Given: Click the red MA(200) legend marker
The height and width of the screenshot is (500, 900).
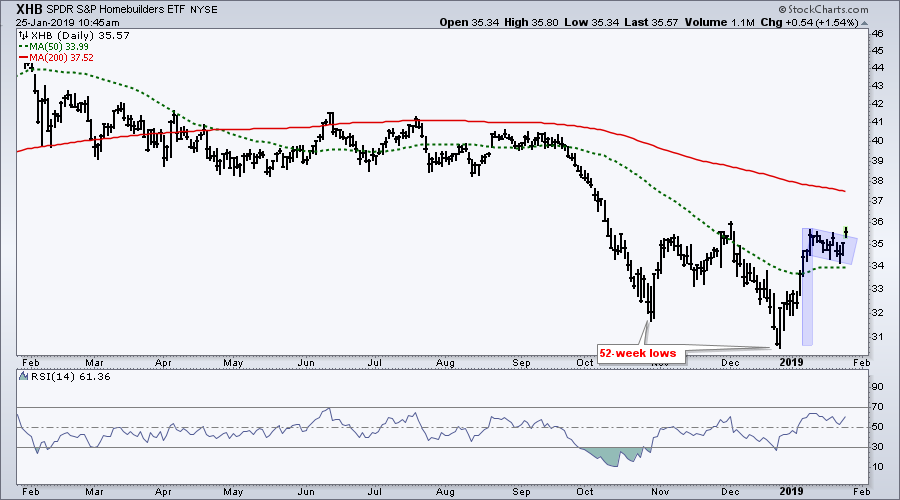Looking at the screenshot, I should (x=24, y=57).
